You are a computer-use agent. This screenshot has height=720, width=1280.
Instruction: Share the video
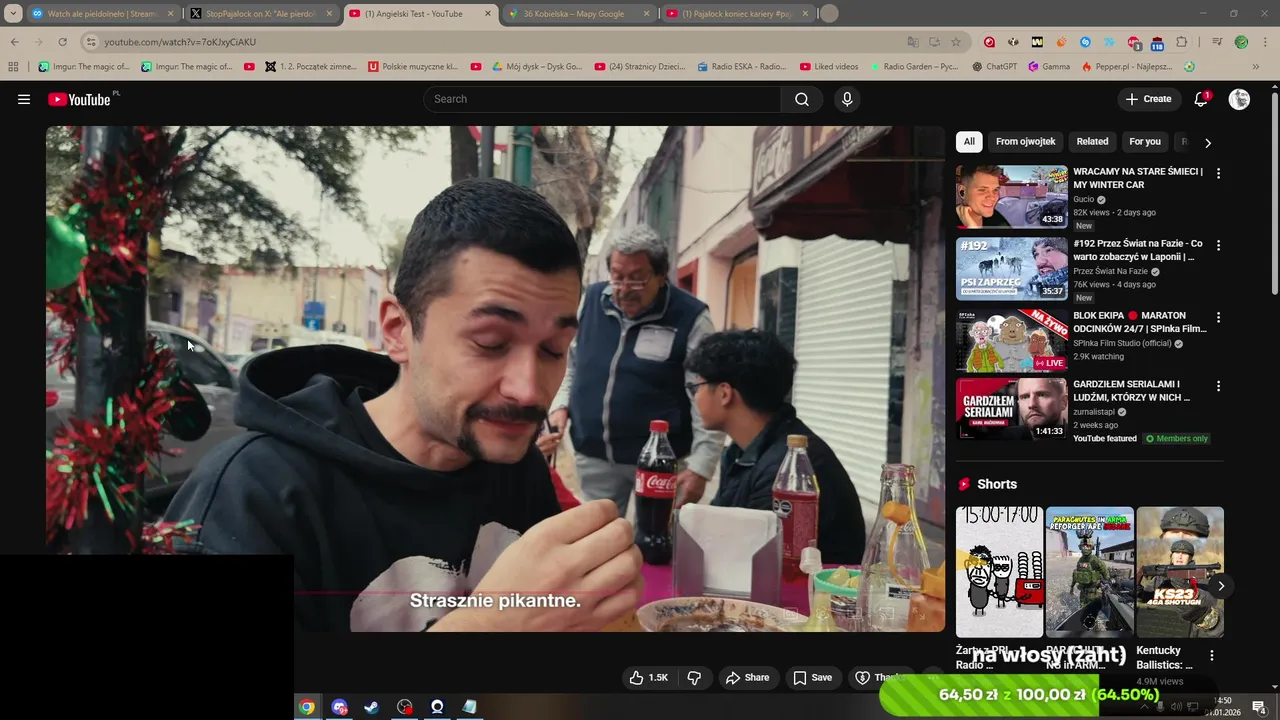[747, 678]
